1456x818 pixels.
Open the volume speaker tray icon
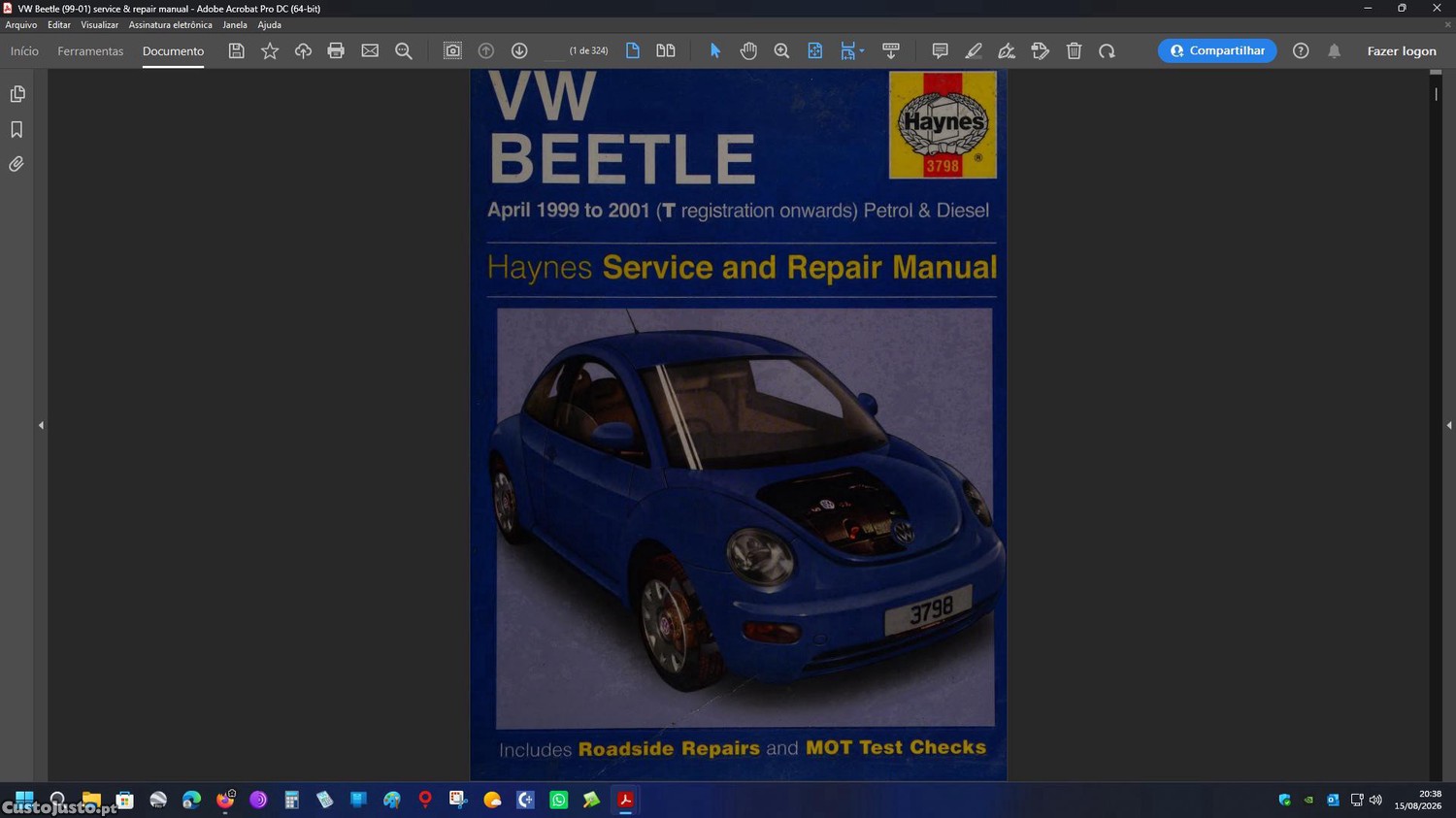pos(1375,801)
